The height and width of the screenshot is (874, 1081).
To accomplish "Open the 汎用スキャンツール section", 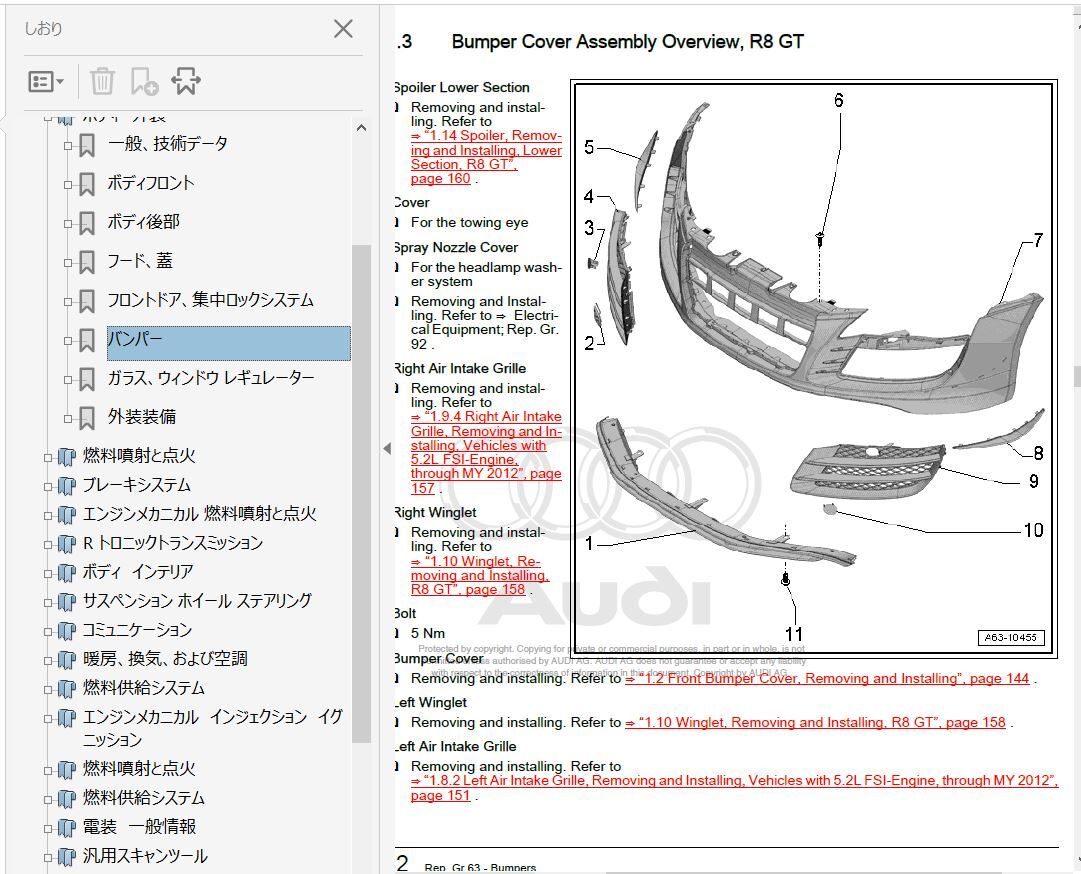I will click(145, 856).
